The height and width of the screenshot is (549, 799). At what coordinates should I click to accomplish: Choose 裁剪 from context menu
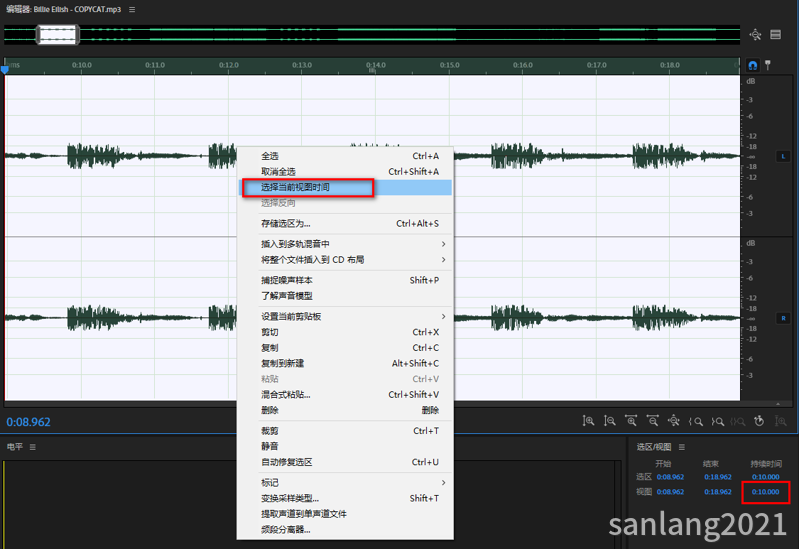pyautogui.click(x=345, y=431)
